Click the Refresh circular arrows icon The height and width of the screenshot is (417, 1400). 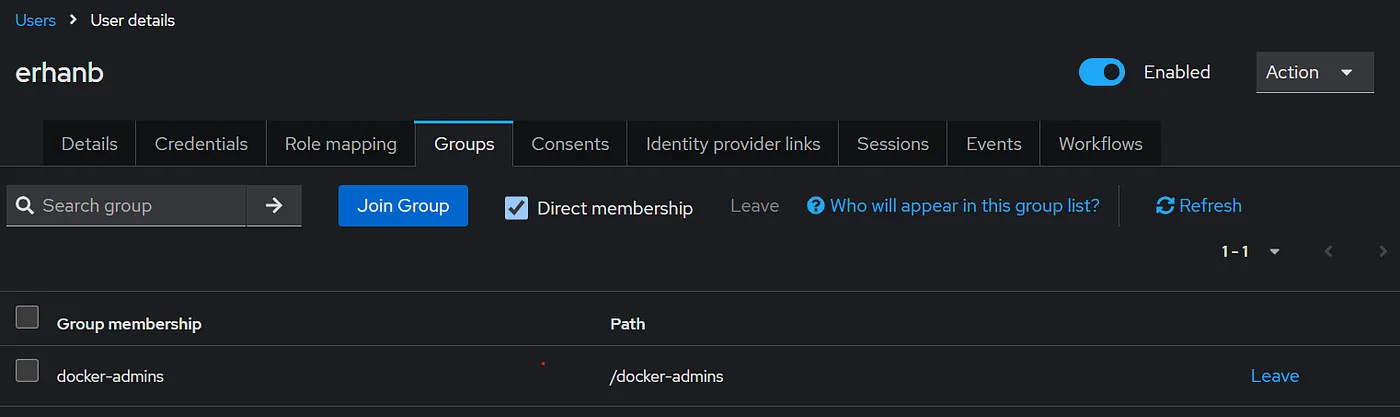click(1165, 205)
